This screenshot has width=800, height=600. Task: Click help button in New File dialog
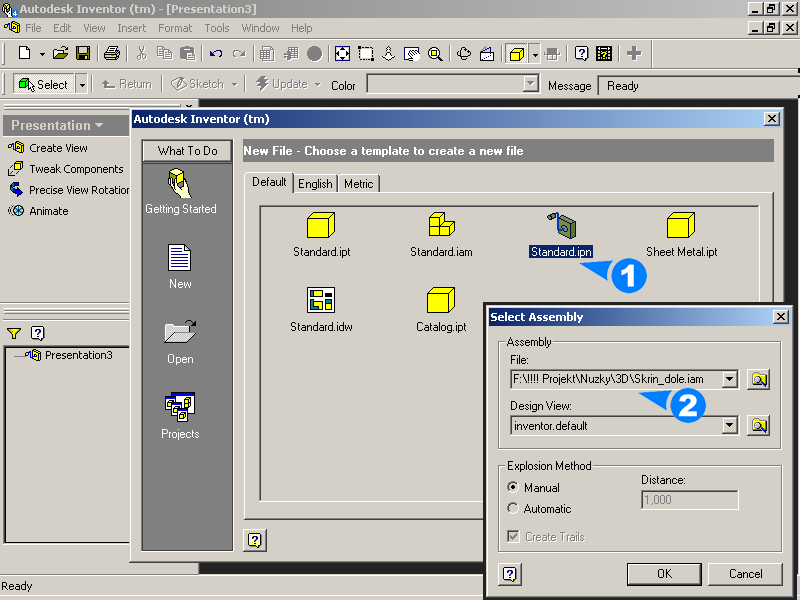[x=255, y=540]
